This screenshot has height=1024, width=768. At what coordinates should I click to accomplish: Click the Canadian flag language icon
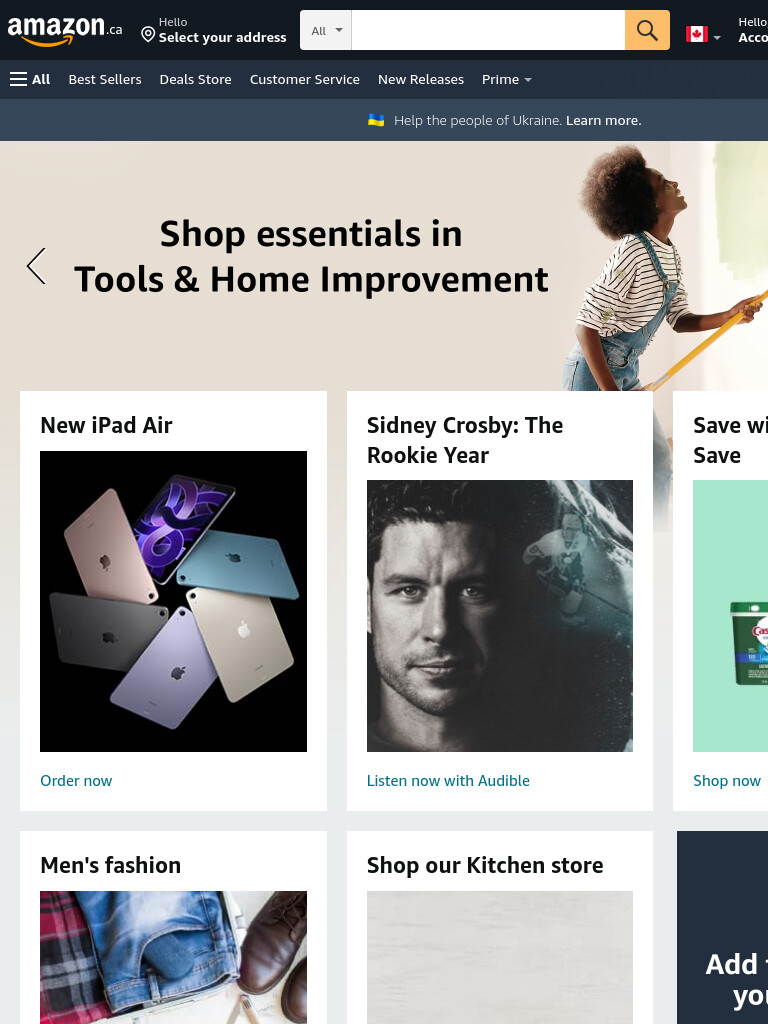[x=696, y=34]
